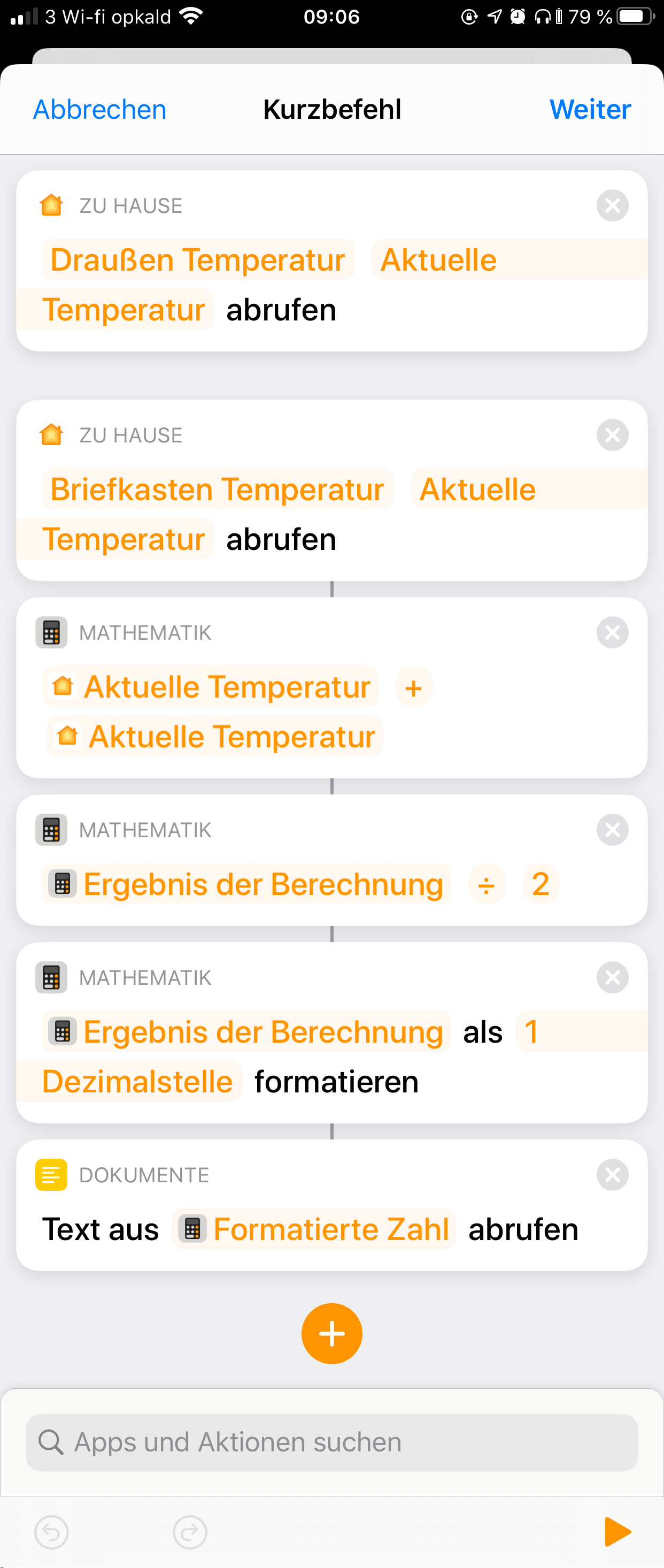Viewport: 664px width, 1568px height.
Task: Delete the Briefkasten Temperatur action
Action: tap(612, 435)
